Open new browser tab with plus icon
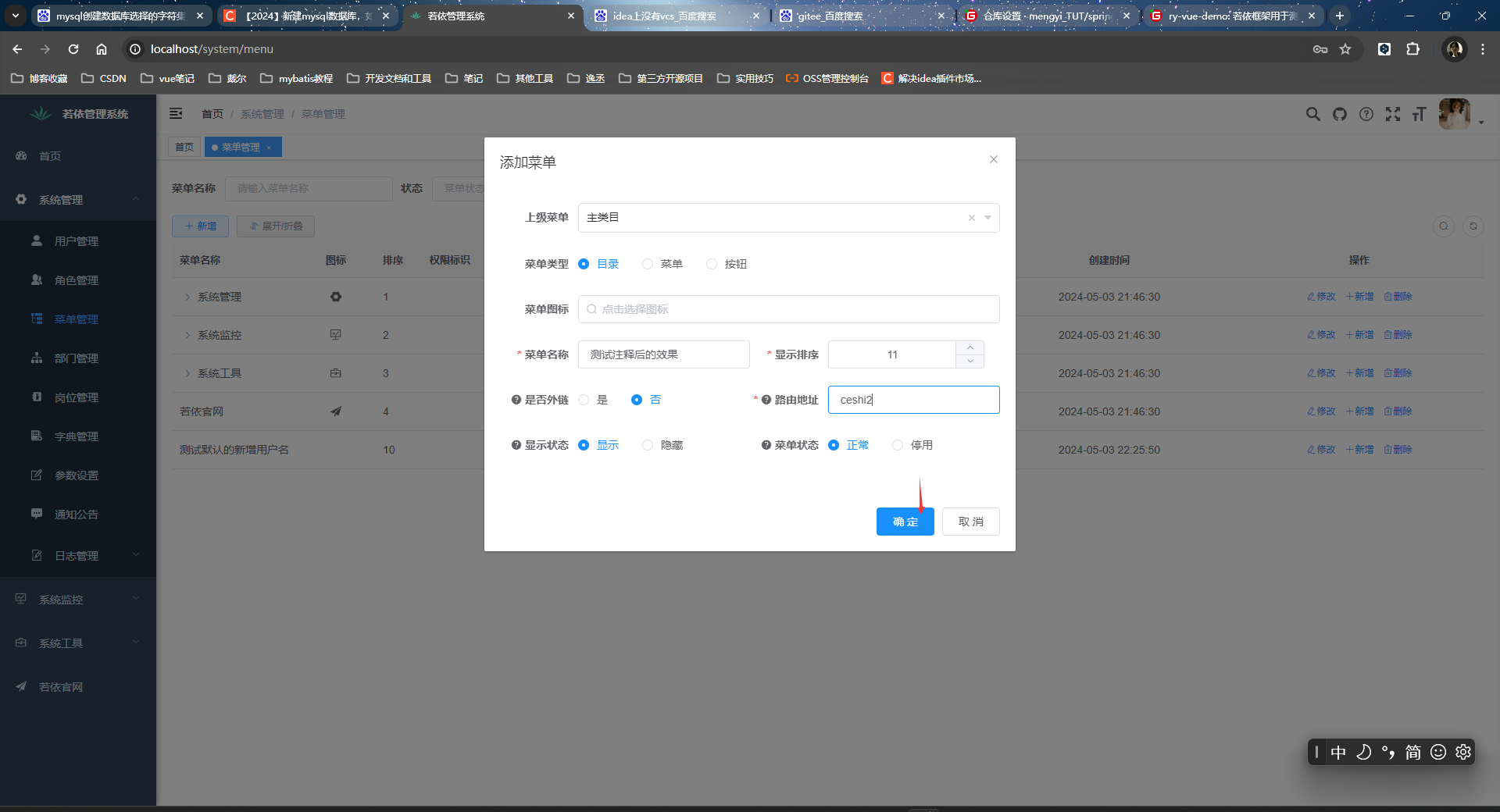The image size is (1500, 812). [x=1340, y=16]
